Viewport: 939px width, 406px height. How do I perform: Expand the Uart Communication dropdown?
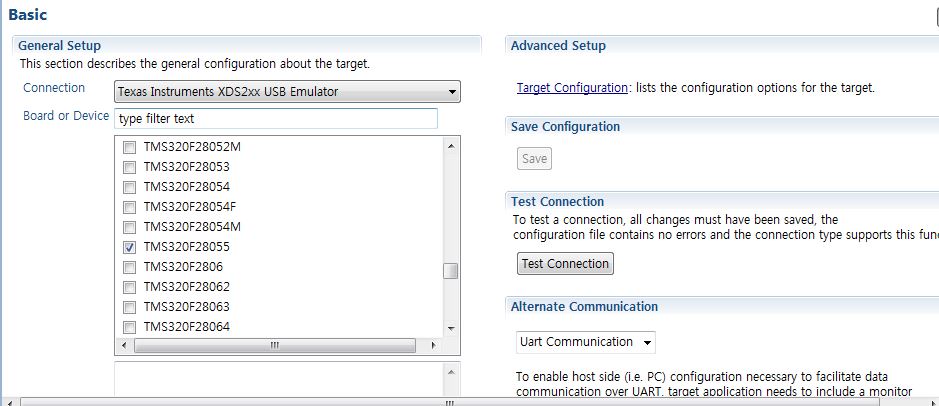586,342
